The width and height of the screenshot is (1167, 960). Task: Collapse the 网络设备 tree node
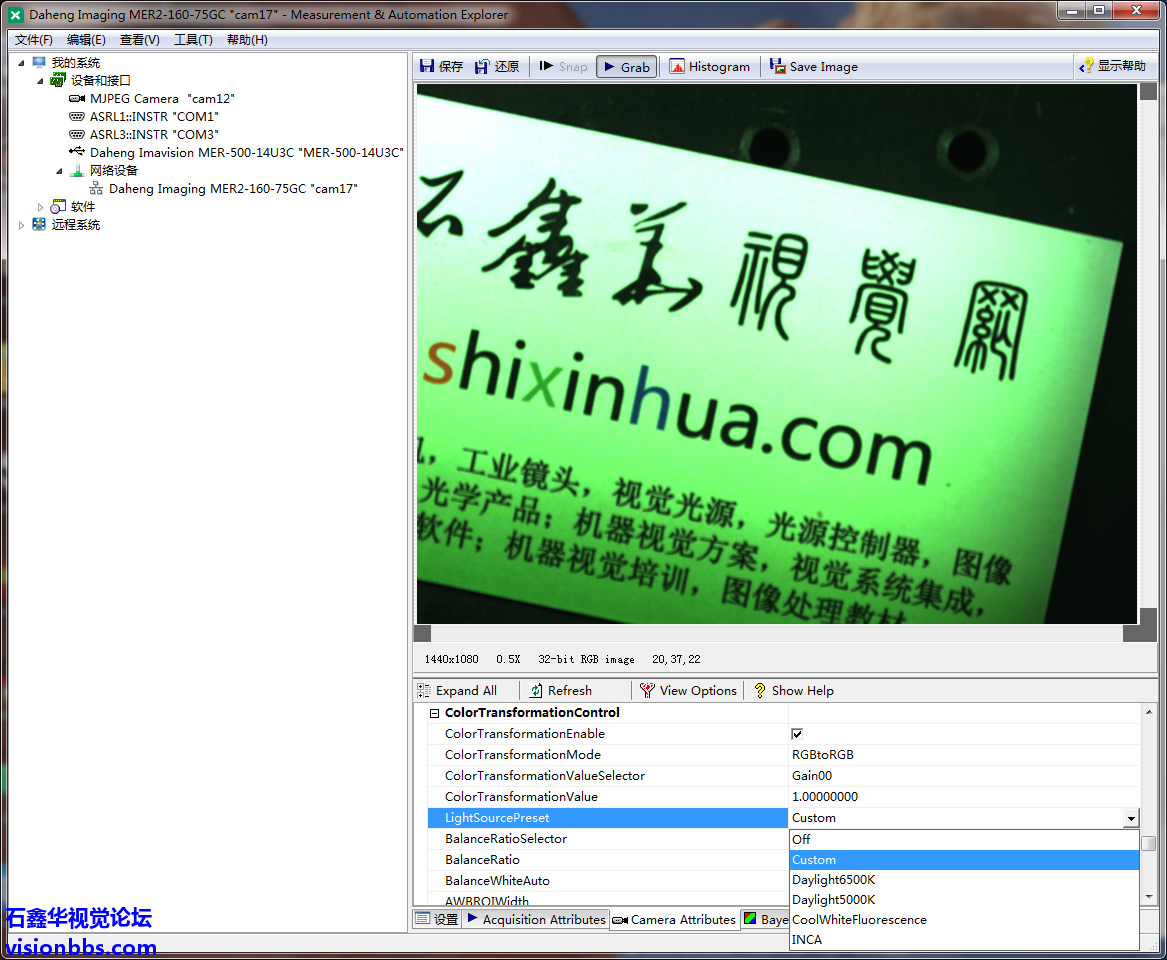coord(60,171)
